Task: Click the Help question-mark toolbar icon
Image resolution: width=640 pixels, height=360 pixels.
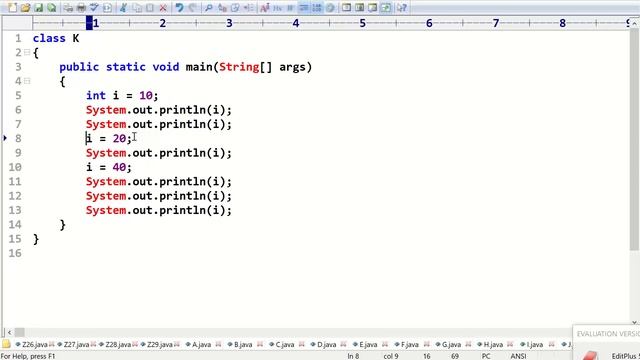Action: tap(402, 7)
